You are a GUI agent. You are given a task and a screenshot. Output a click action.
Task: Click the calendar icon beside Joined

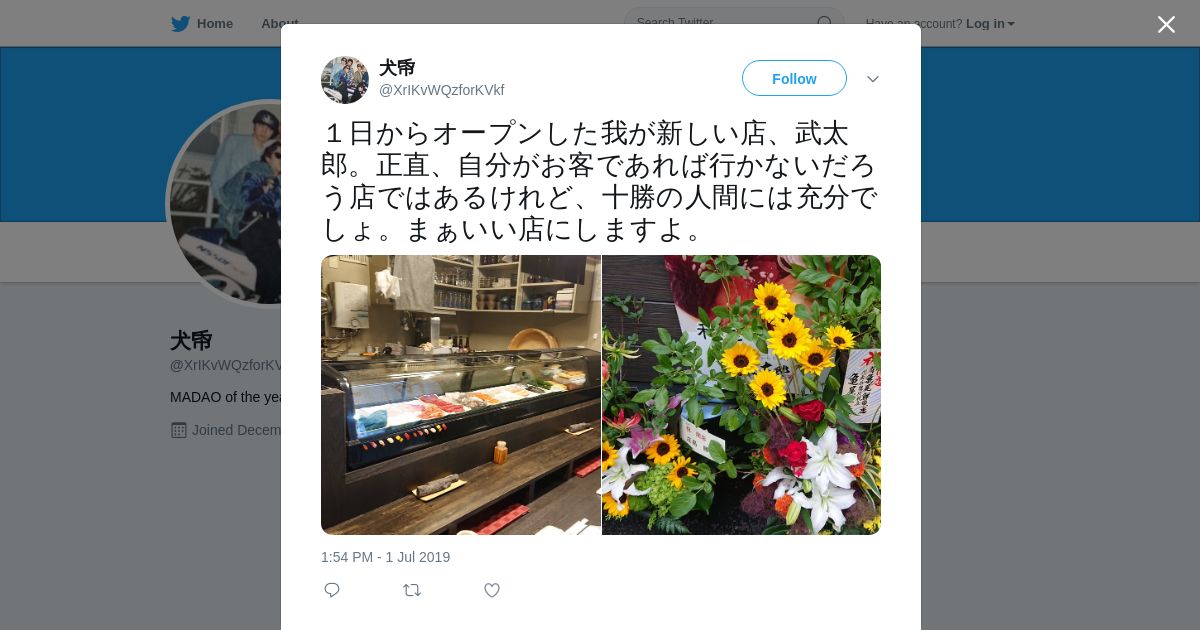(179, 430)
